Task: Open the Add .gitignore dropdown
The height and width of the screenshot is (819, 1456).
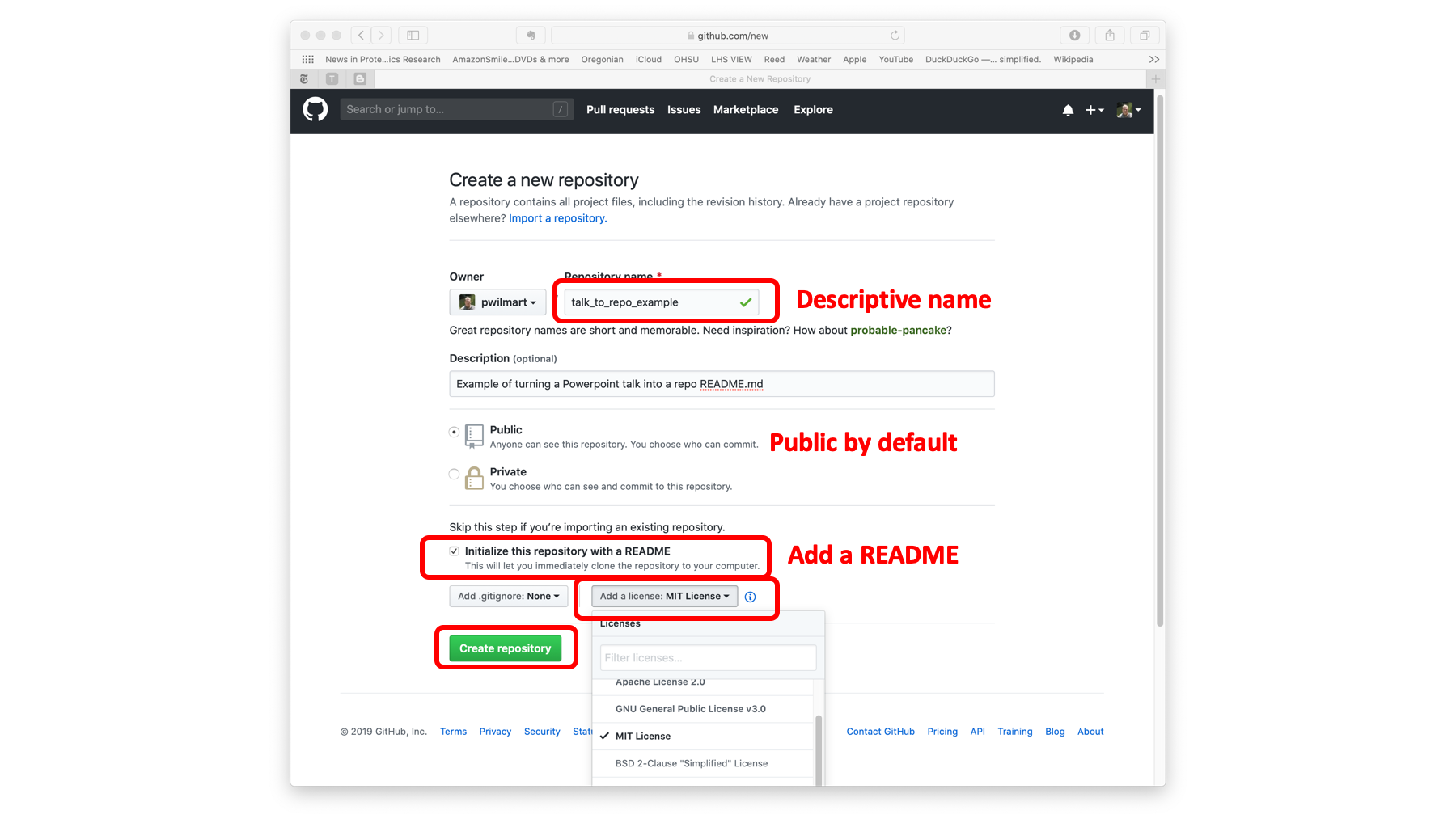Action: click(509, 597)
